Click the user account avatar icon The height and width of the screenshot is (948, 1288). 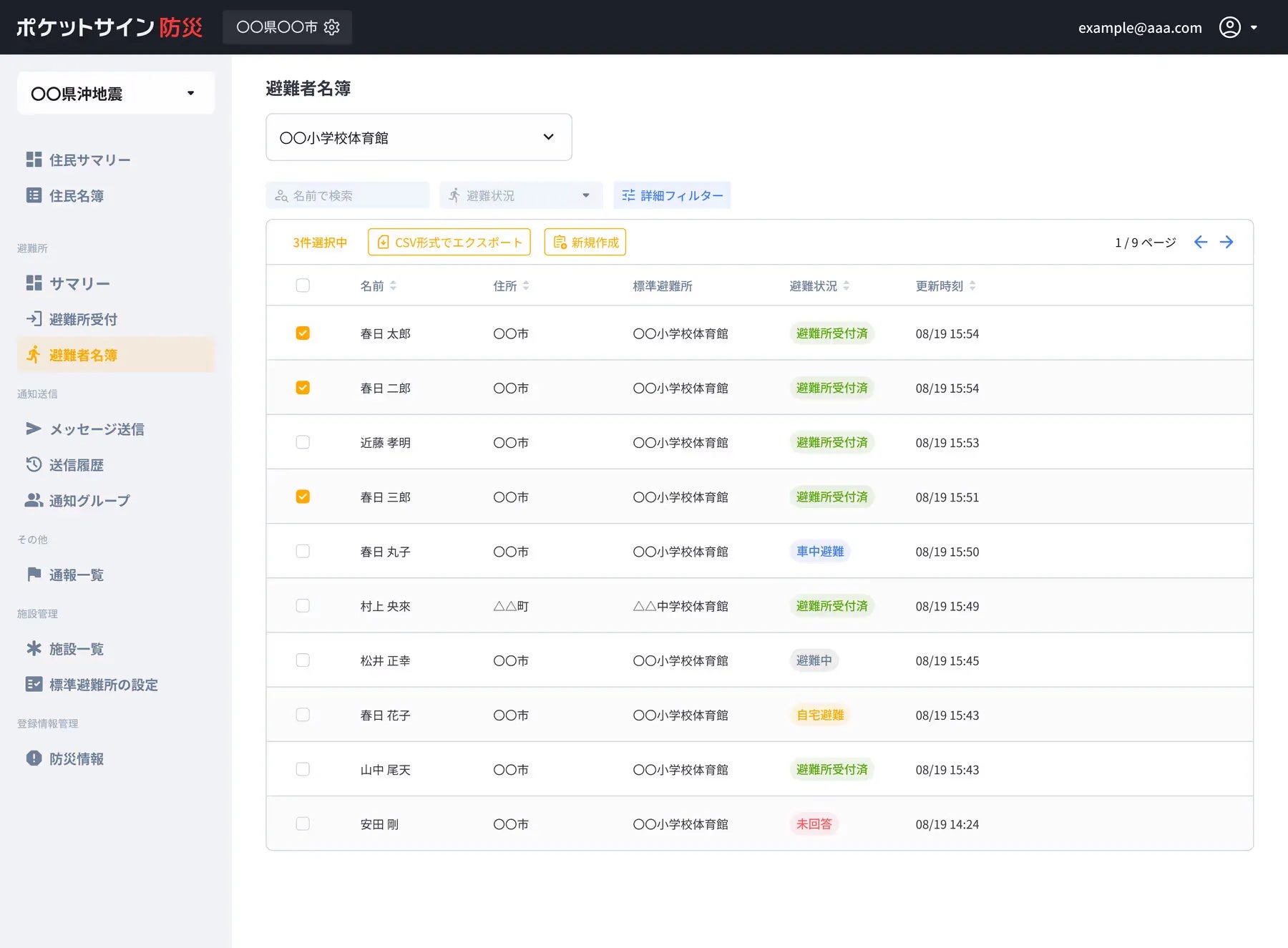1229,27
